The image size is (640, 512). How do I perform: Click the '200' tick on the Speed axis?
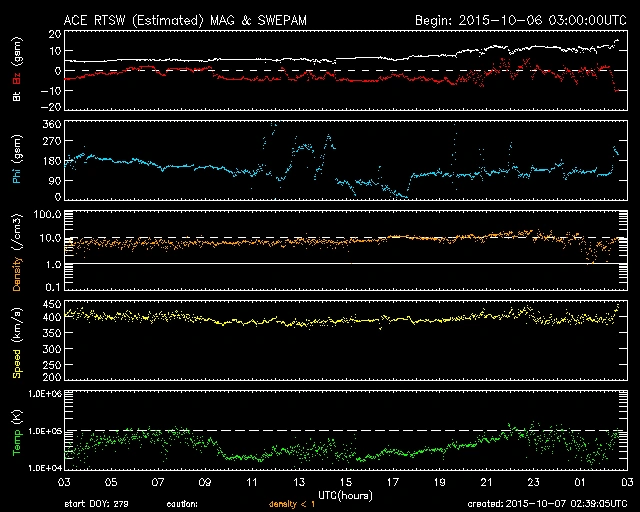(52, 377)
